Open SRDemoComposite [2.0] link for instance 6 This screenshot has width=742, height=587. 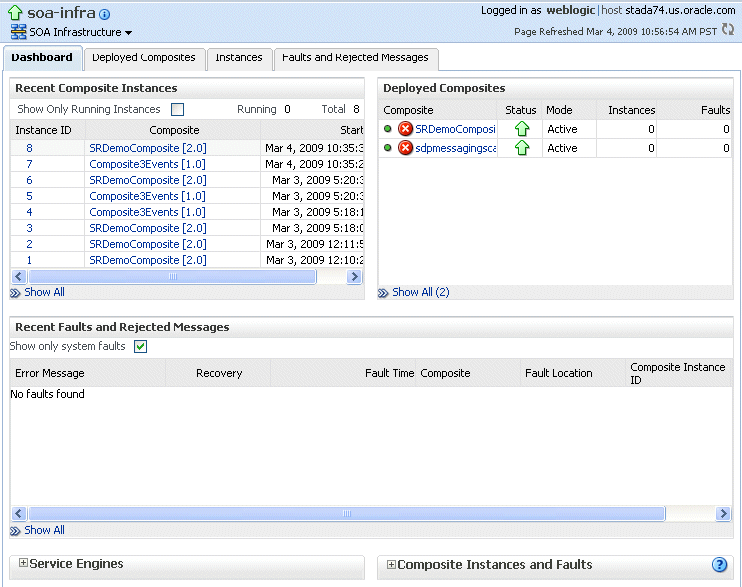[x=148, y=180]
